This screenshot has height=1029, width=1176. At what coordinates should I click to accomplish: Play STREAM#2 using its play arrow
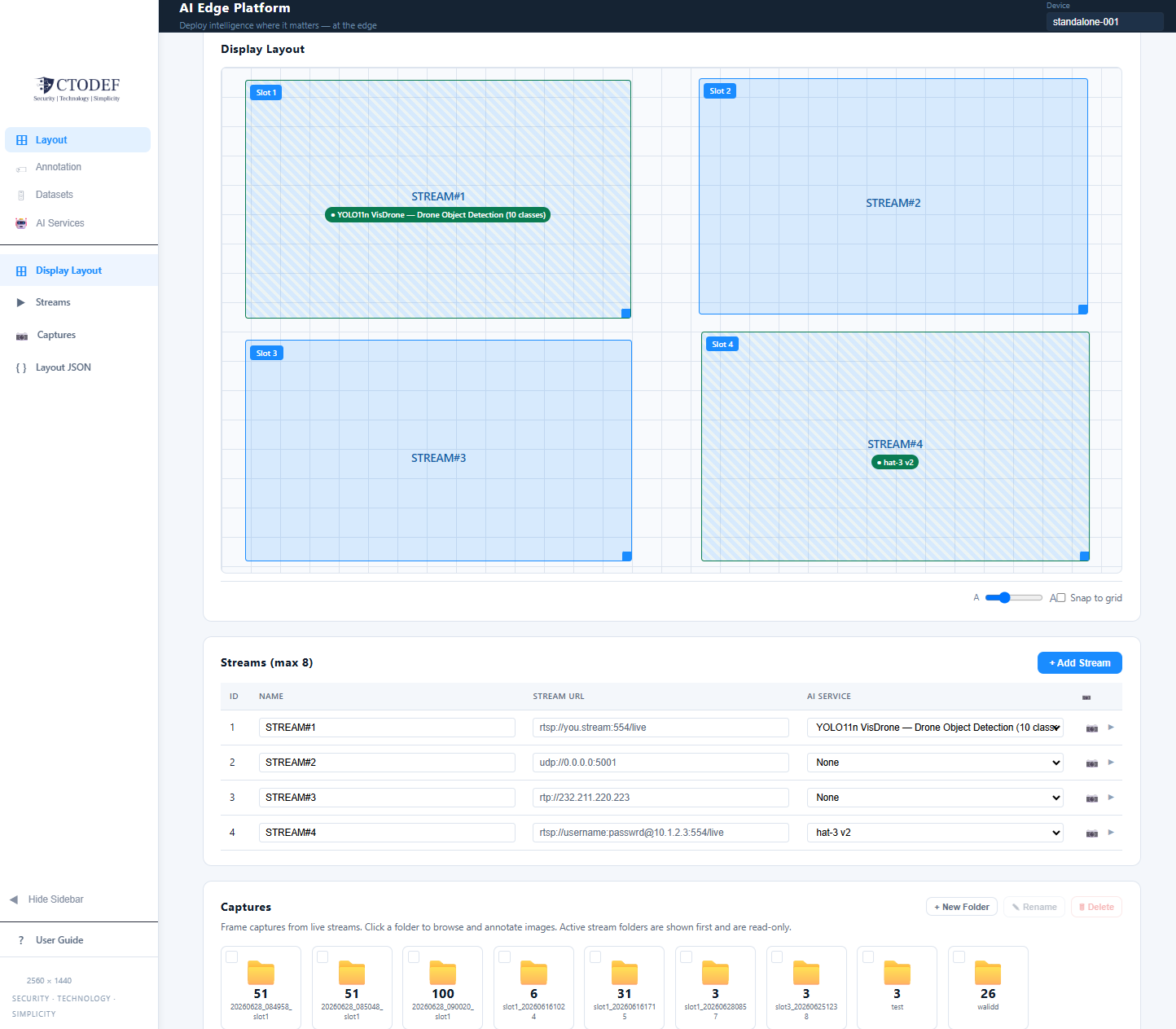coord(1111,763)
